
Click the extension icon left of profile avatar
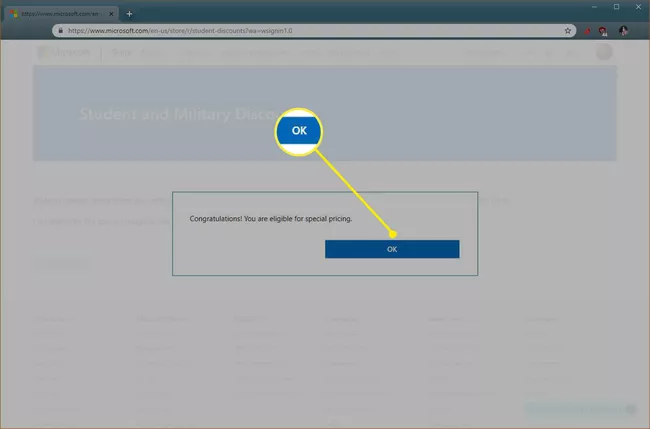coord(603,31)
